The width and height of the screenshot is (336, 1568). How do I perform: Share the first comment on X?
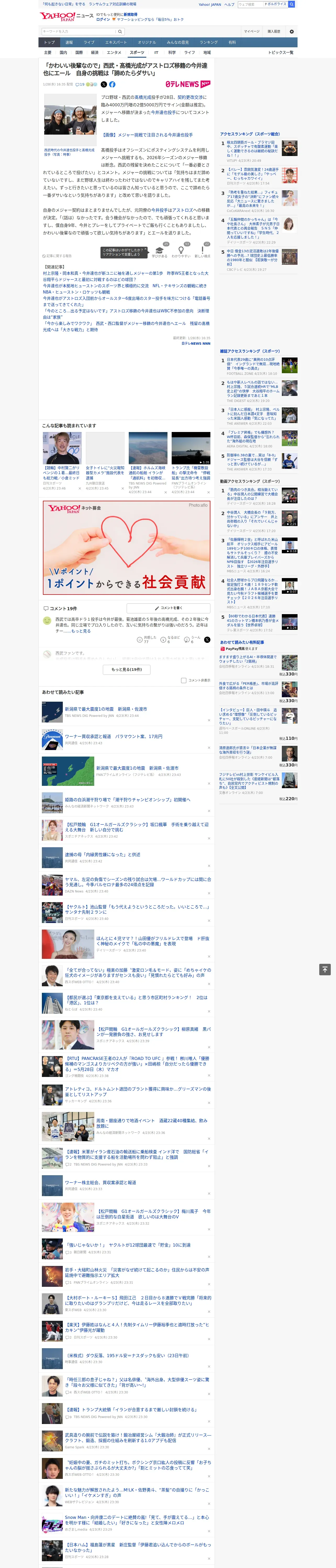(207, 639)
